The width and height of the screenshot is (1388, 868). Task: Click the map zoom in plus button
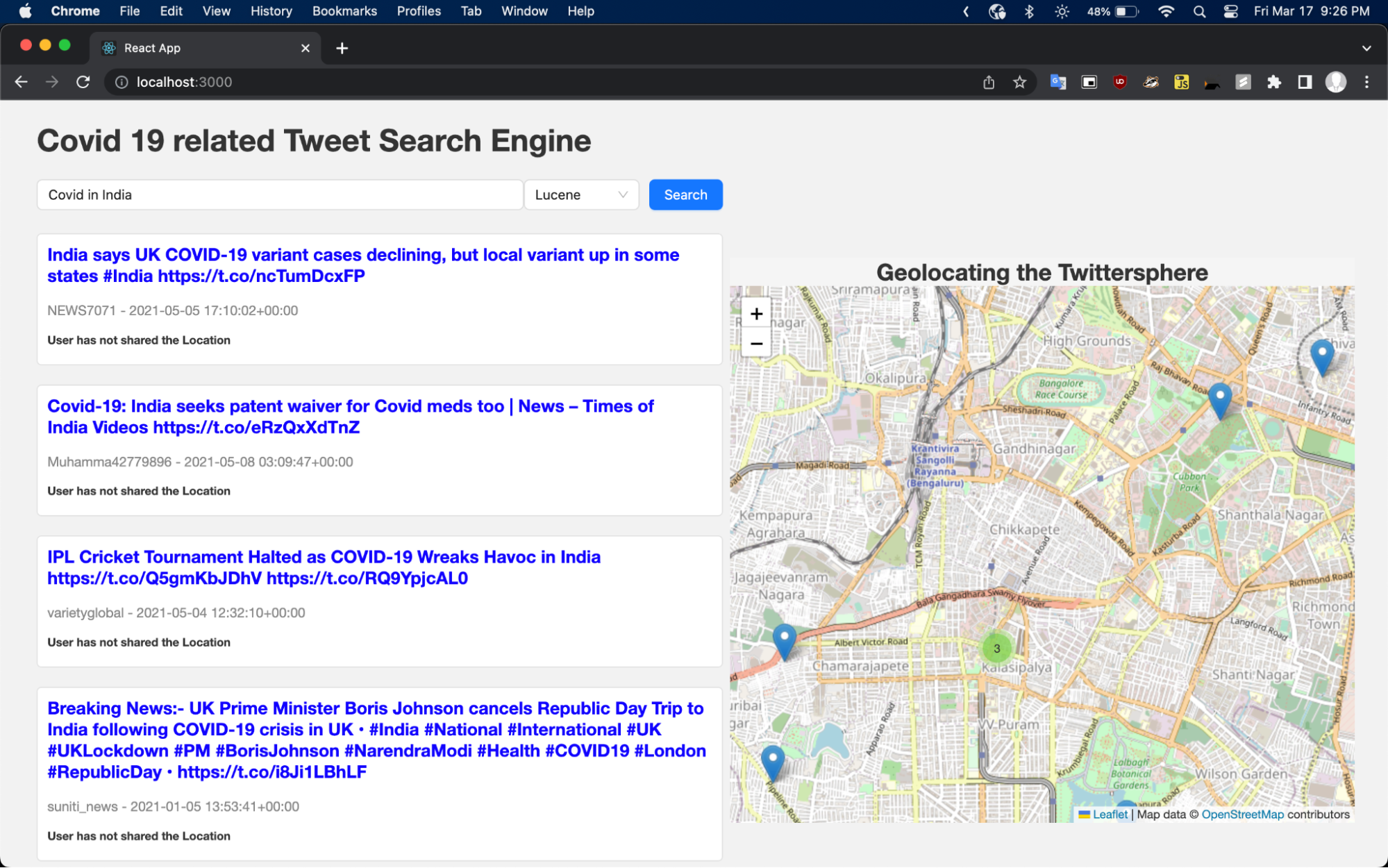pos(756,314)
